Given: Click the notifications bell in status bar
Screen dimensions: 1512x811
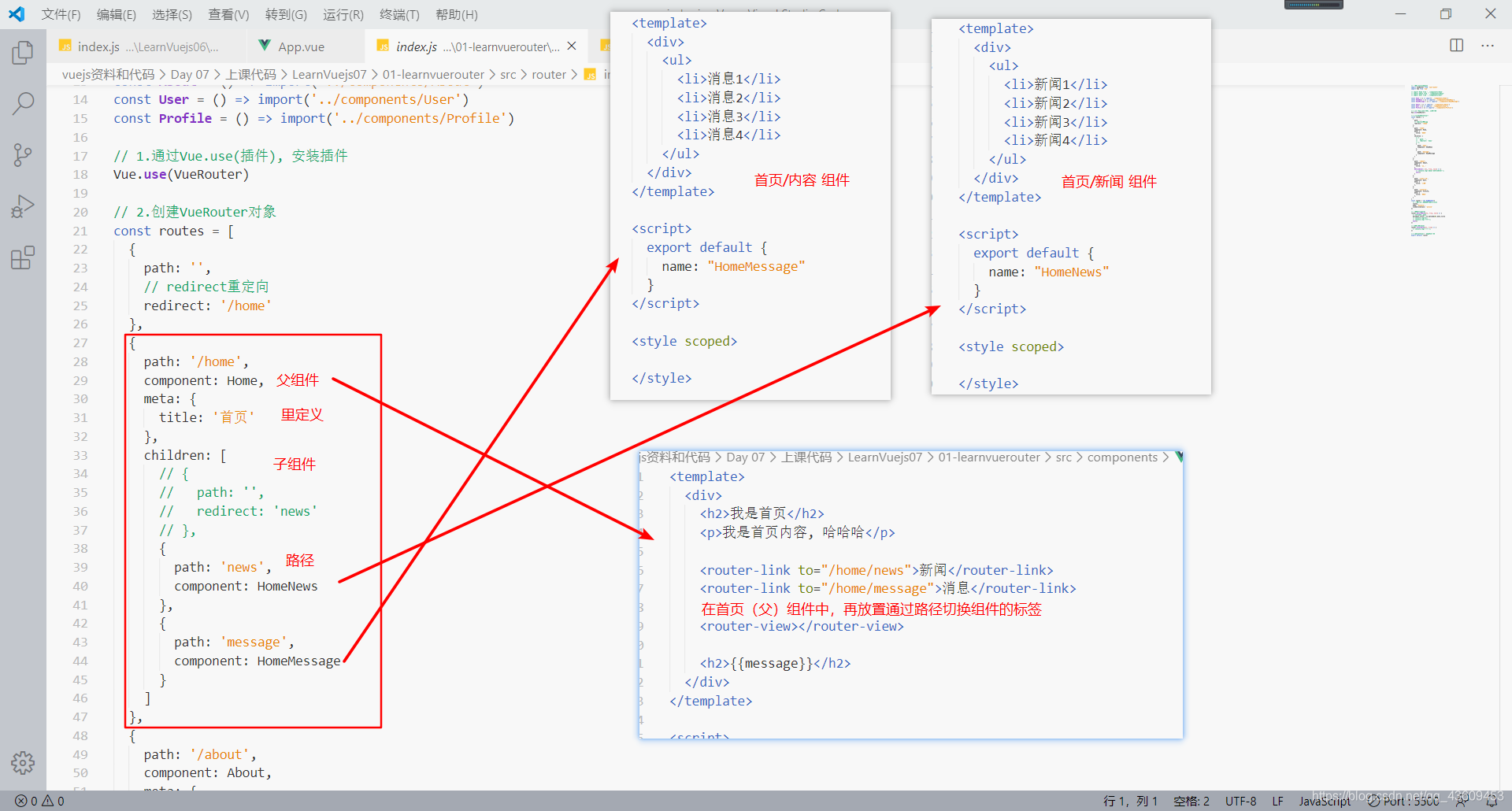Looking at the screenshot, I should click(x=1491, y=801).
